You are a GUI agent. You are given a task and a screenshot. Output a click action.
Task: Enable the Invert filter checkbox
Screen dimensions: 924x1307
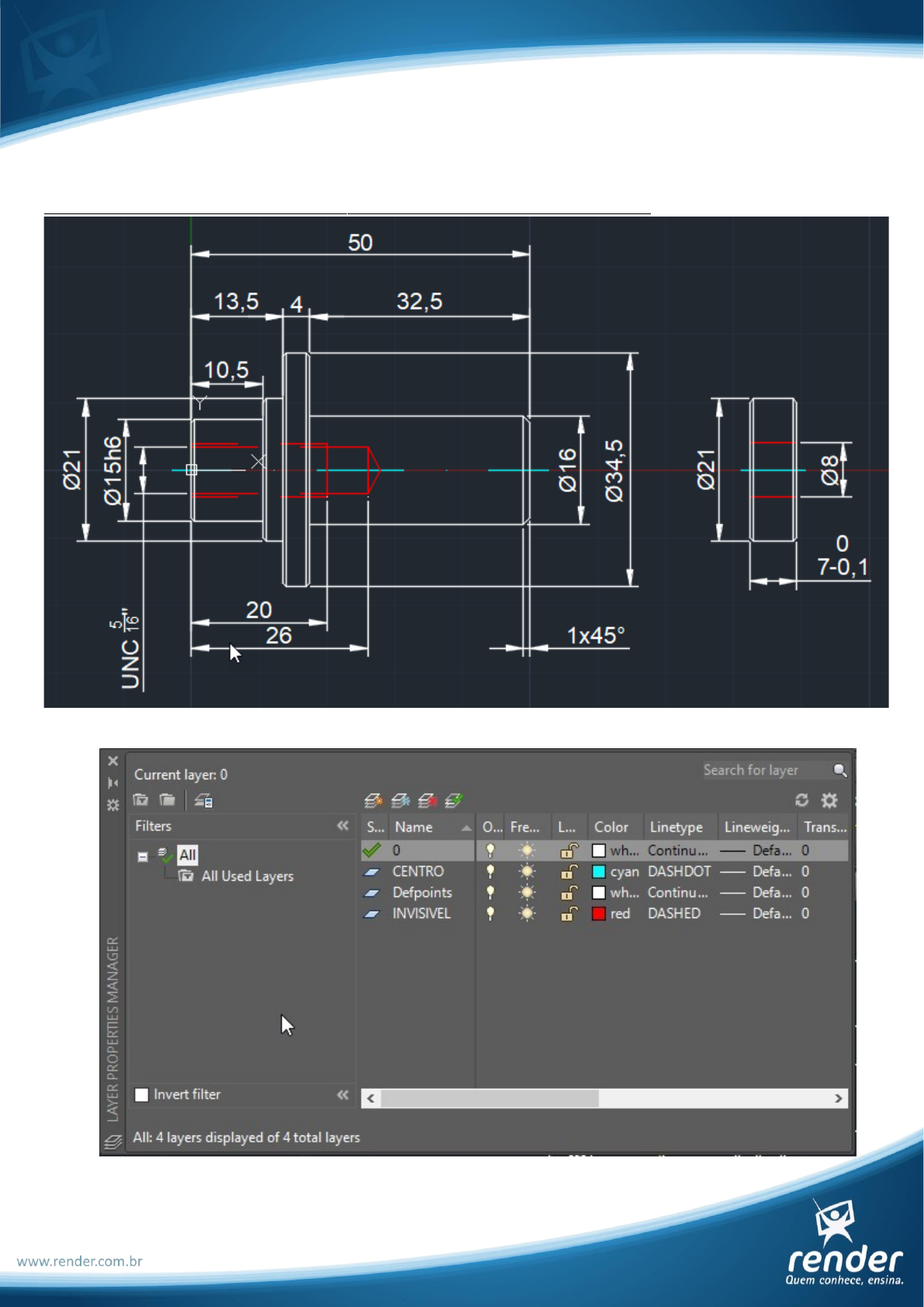tap(142, 1094)
